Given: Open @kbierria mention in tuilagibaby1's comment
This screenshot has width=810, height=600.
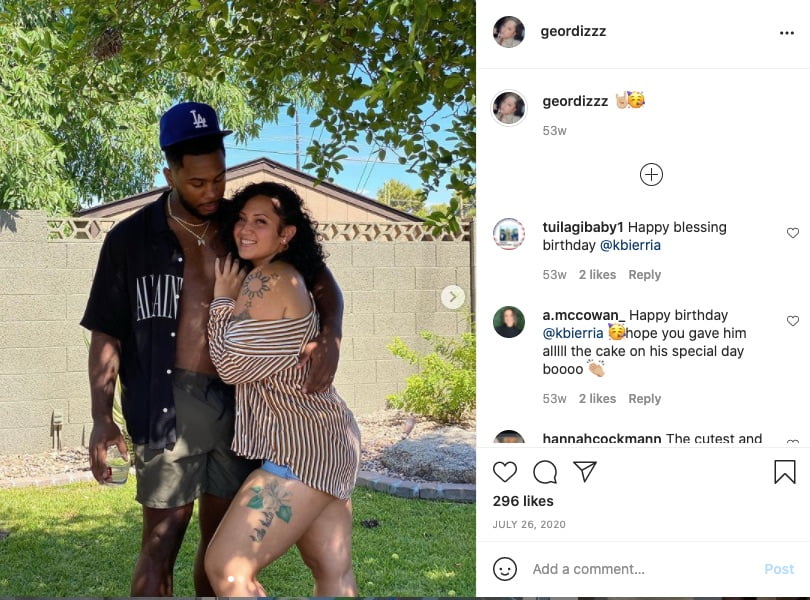Looking at the screenshot, I should tap(630, 245).
